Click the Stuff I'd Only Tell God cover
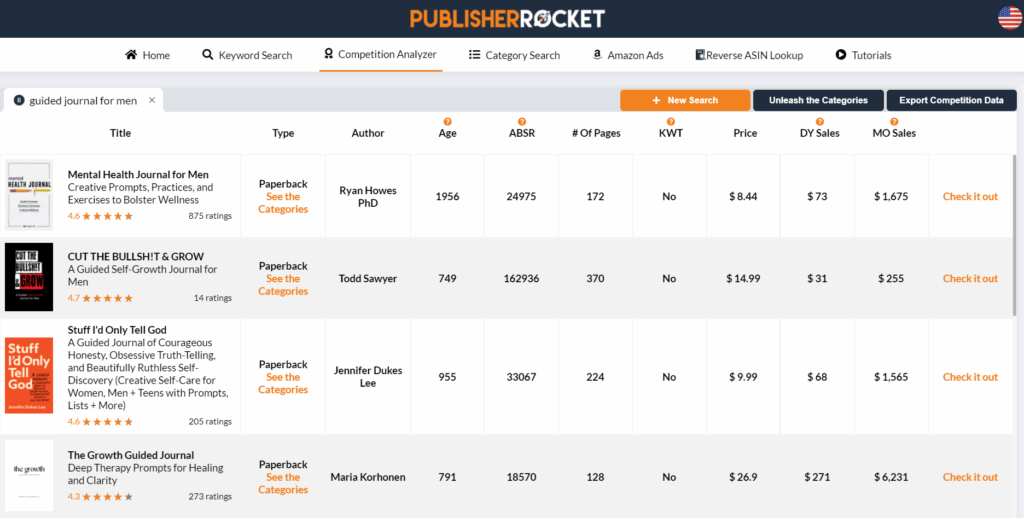 pos(29,377)
